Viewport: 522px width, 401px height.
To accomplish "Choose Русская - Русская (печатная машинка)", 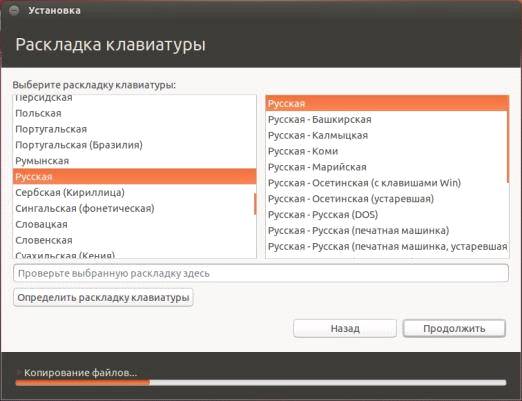I will pos(387,230).
